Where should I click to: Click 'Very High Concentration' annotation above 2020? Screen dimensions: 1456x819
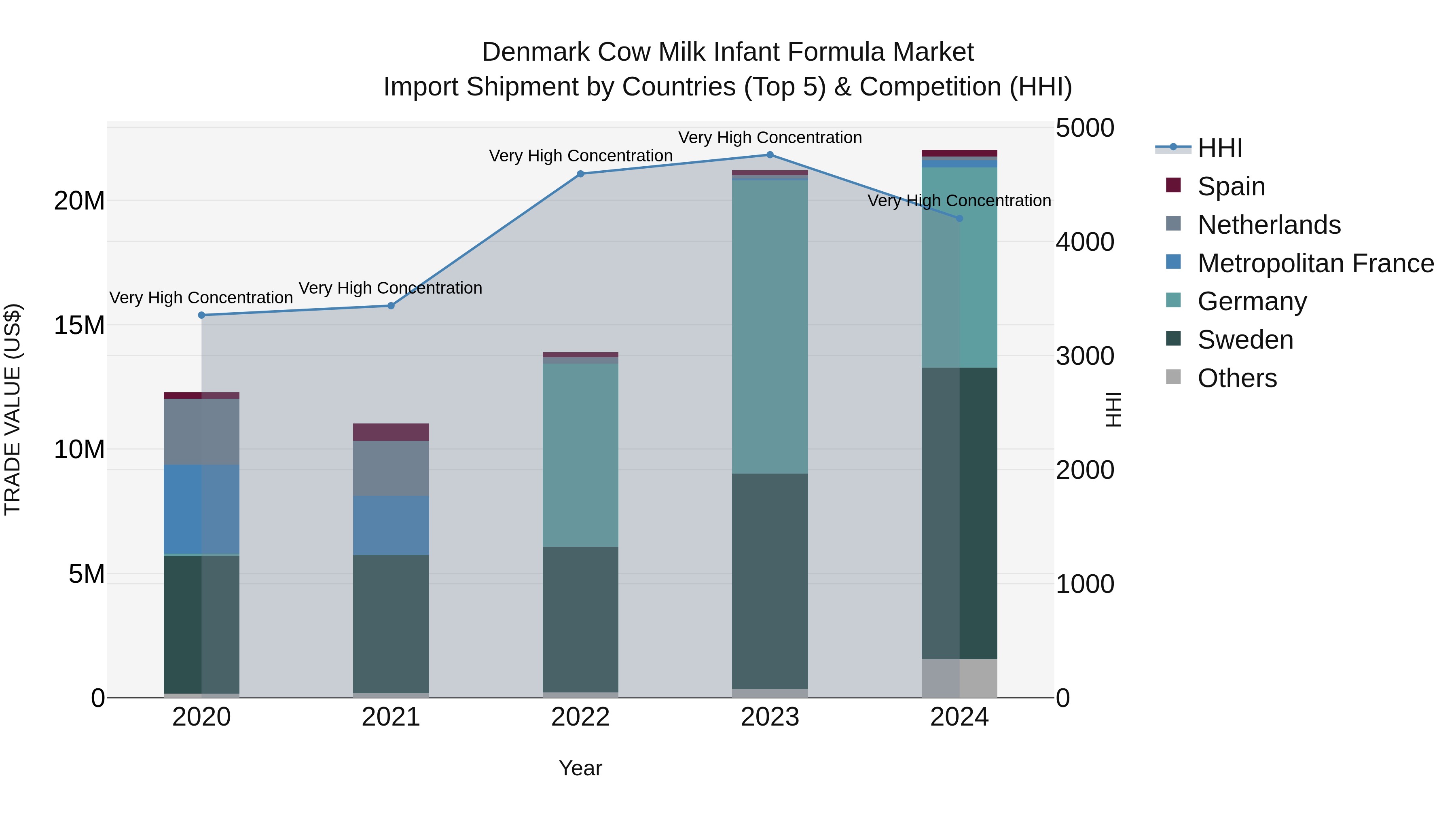pos(201,297)
